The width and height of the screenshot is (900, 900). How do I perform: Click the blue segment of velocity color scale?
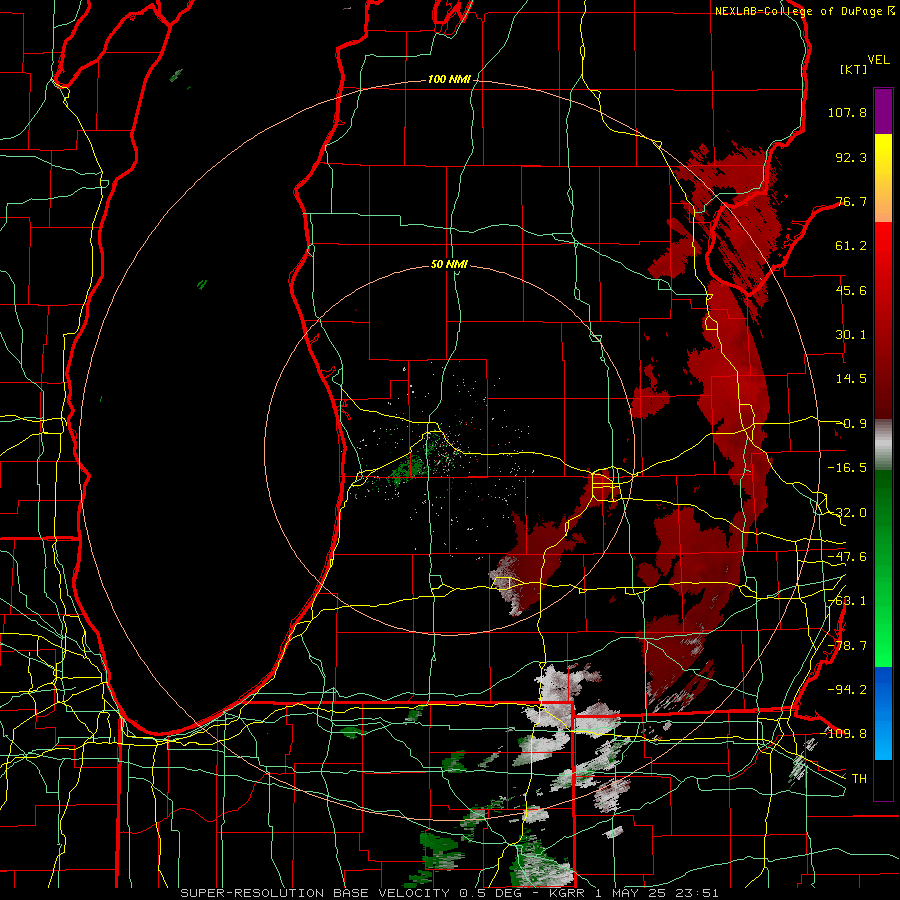pos(883,712)
